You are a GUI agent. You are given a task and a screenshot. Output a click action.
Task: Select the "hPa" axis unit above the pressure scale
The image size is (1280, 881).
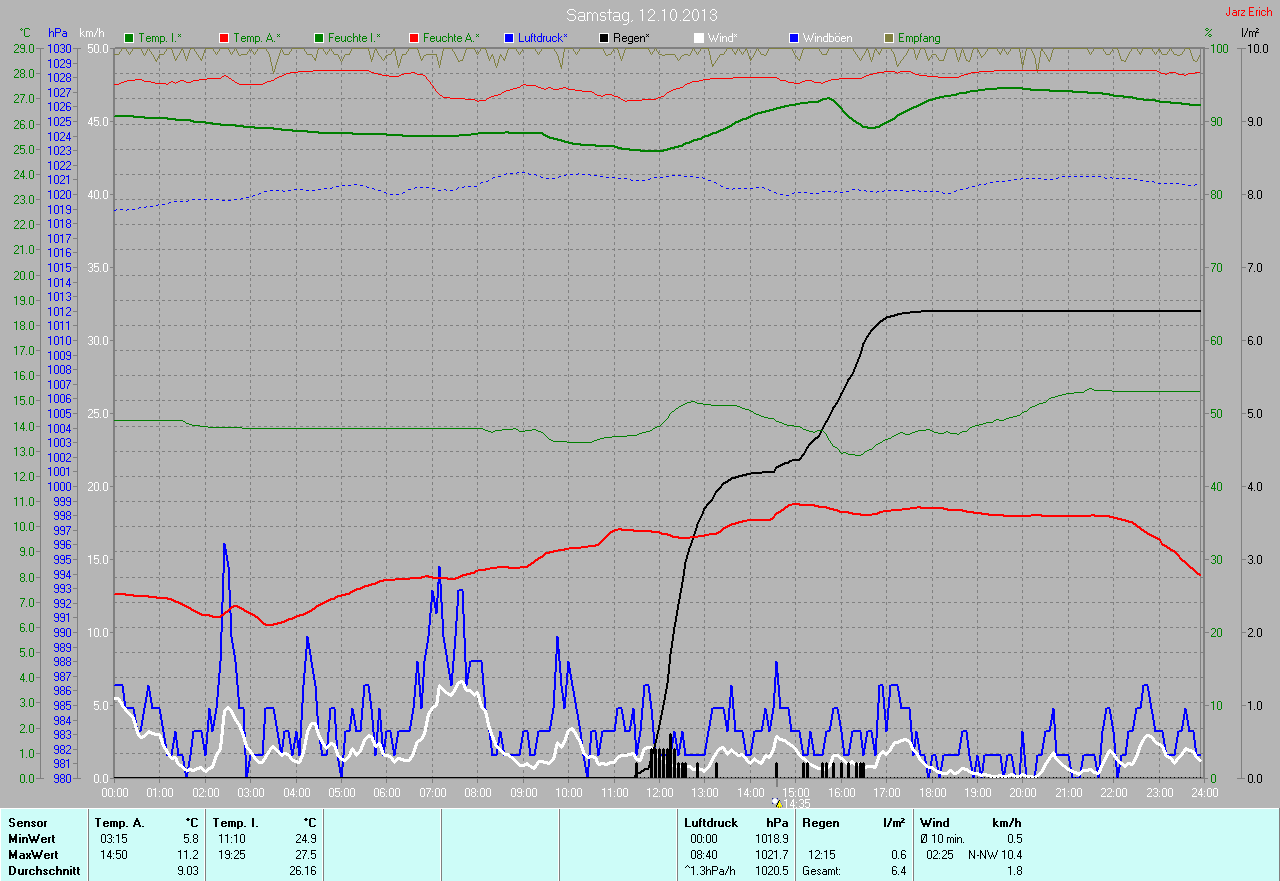[56, 33]
